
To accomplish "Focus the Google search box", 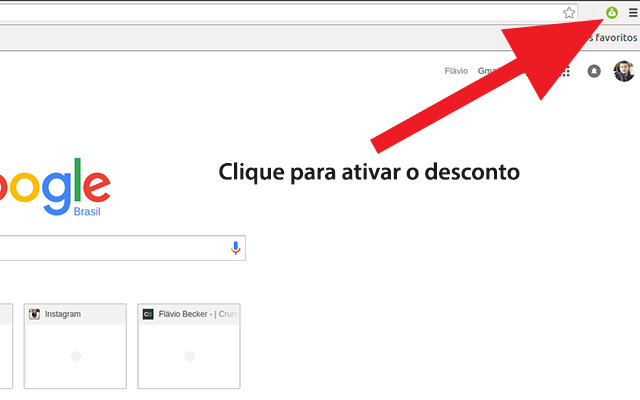I will click(x=122, y=248).
